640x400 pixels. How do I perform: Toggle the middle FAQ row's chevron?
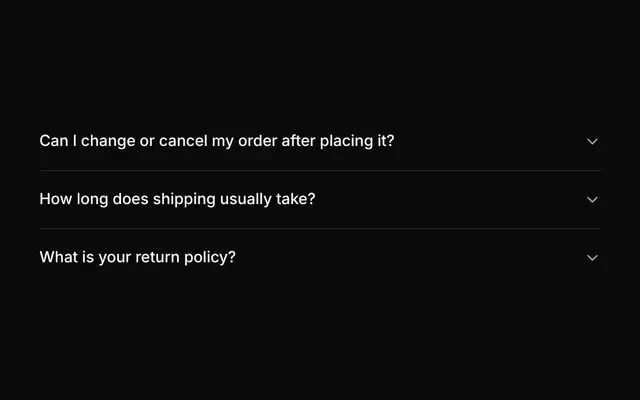(592, 200)
